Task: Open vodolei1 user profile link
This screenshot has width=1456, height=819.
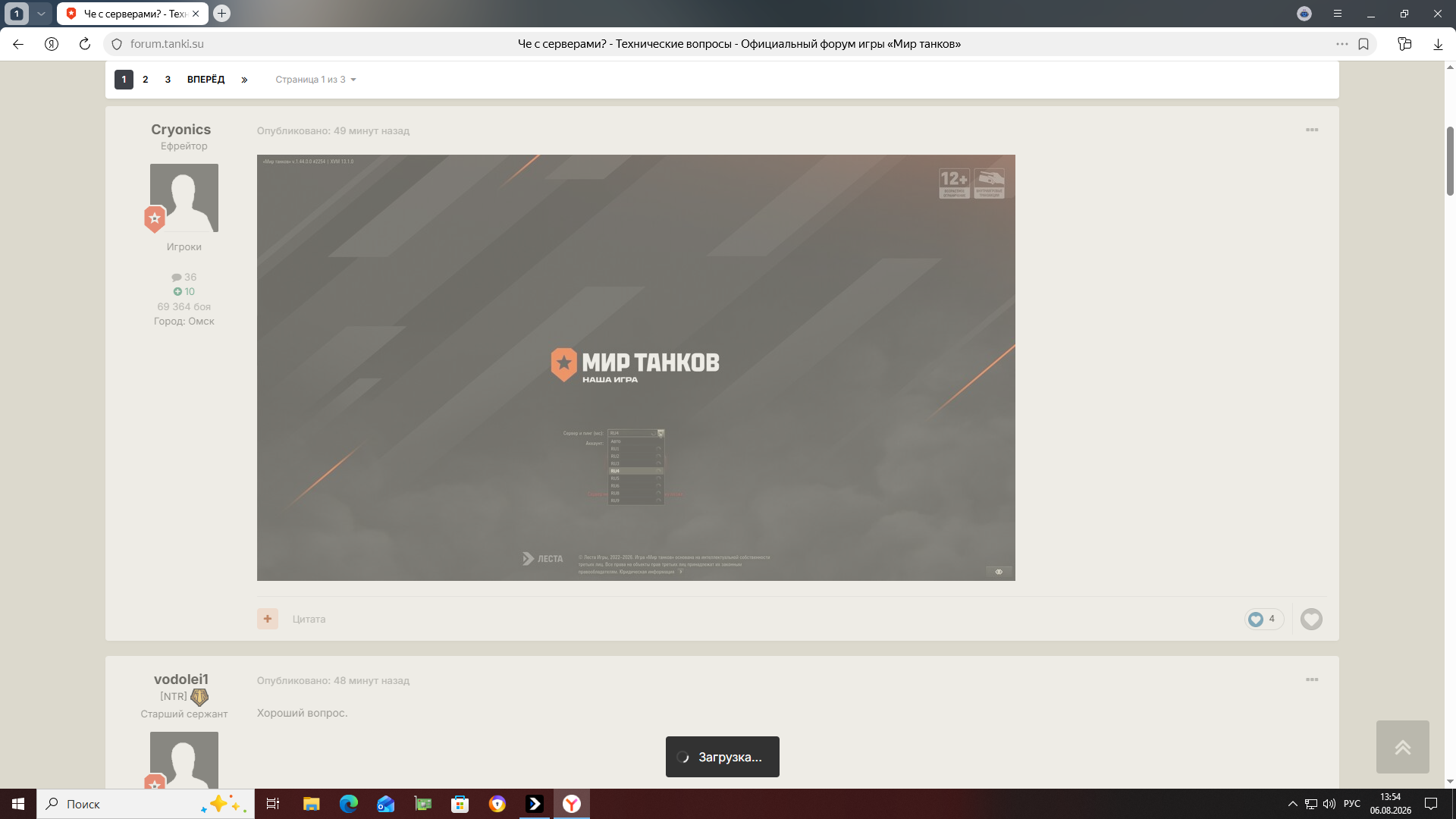Action: (180, 679)
